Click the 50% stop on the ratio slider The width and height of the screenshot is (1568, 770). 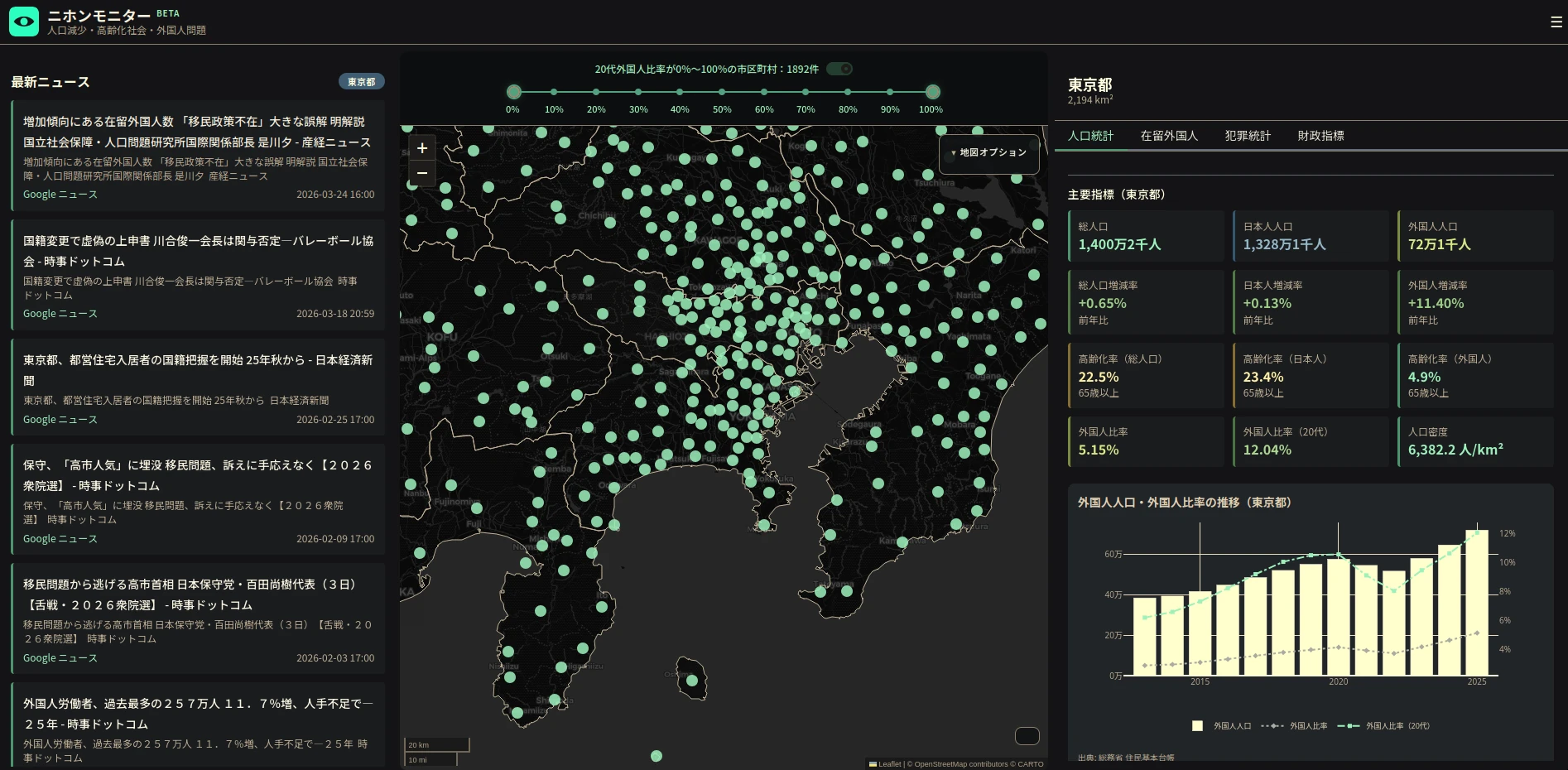point(722,92)
